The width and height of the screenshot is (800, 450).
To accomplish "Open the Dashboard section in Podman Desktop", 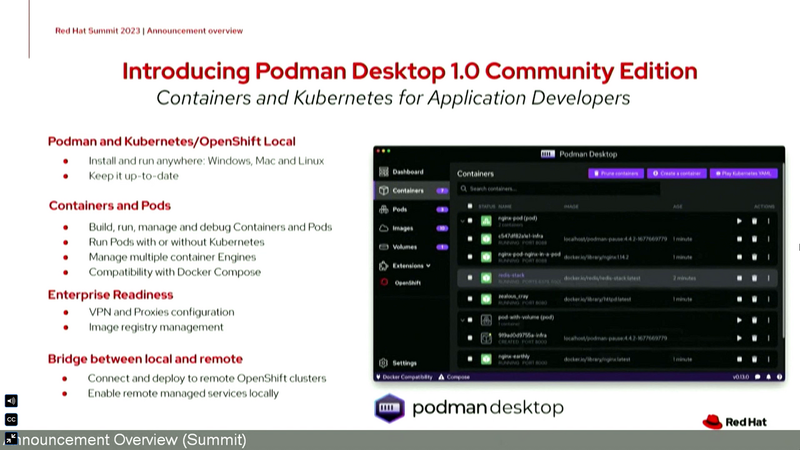I will [402, 172].
